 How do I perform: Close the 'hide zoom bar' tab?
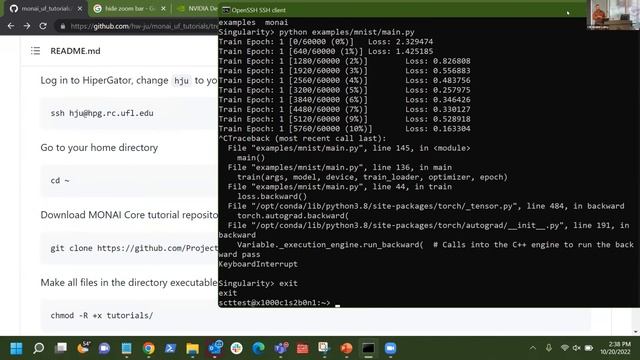(163, 9)
